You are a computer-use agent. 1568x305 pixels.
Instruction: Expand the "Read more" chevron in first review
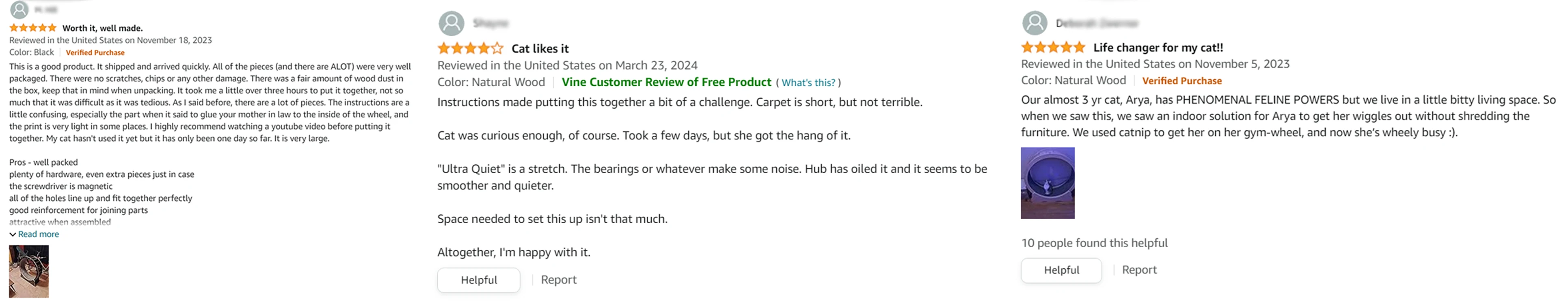[13, 234]
